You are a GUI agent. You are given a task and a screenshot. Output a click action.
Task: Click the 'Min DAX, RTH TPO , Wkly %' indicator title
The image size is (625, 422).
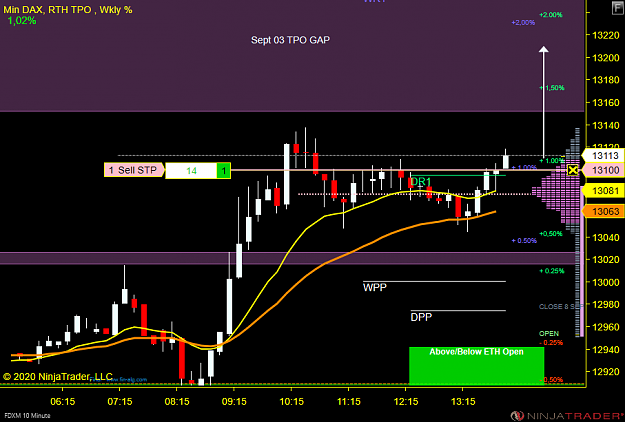coord(68,10)
